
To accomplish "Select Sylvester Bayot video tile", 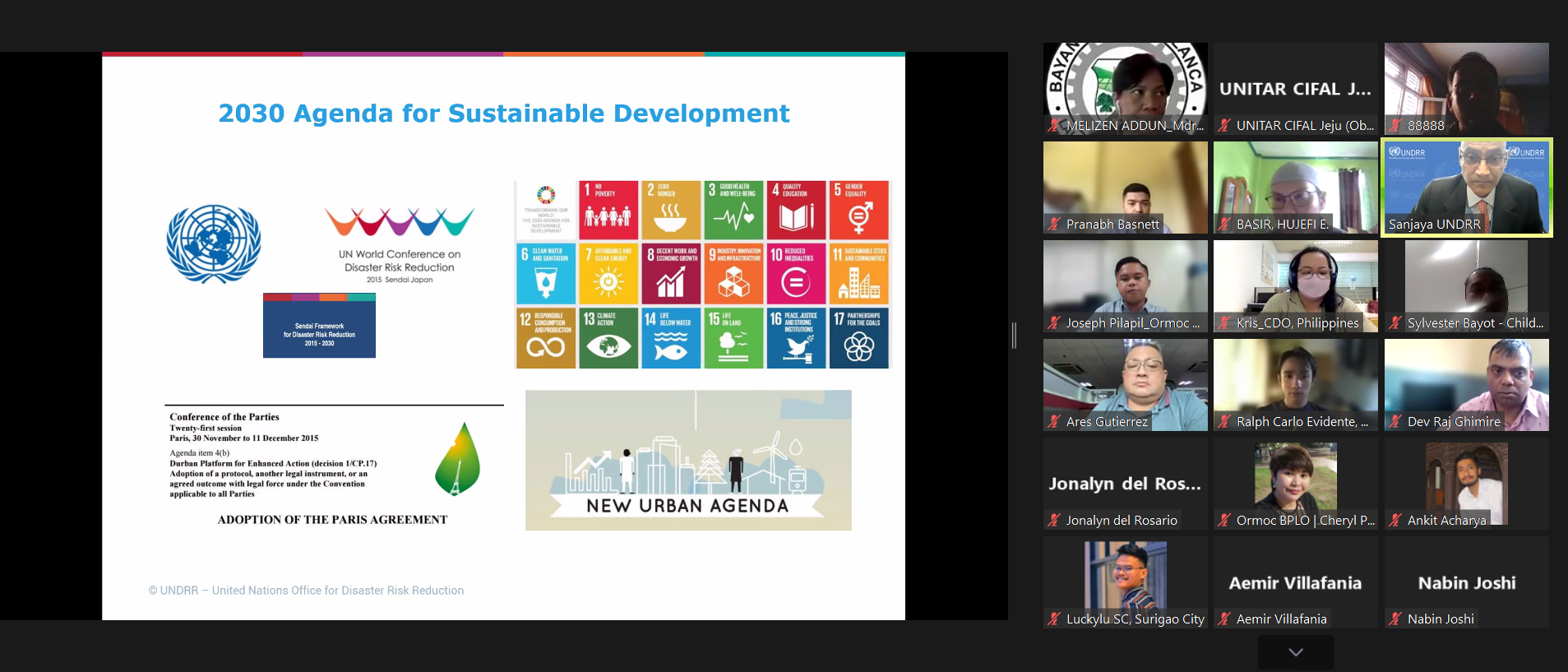I will tap(1467, 286).
